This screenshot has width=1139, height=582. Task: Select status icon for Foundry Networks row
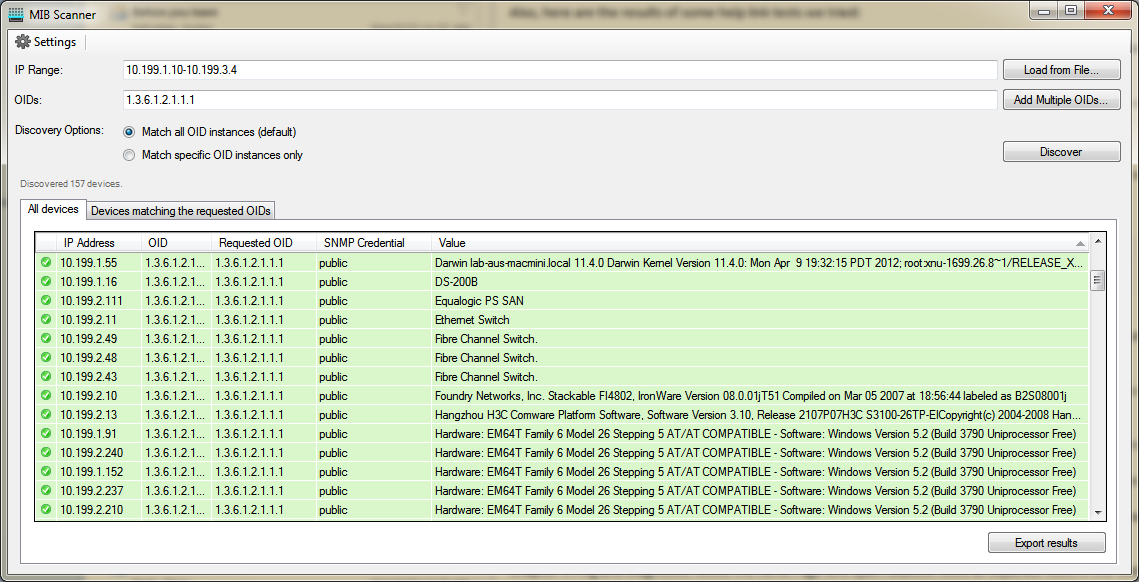[x=46, y=396]
